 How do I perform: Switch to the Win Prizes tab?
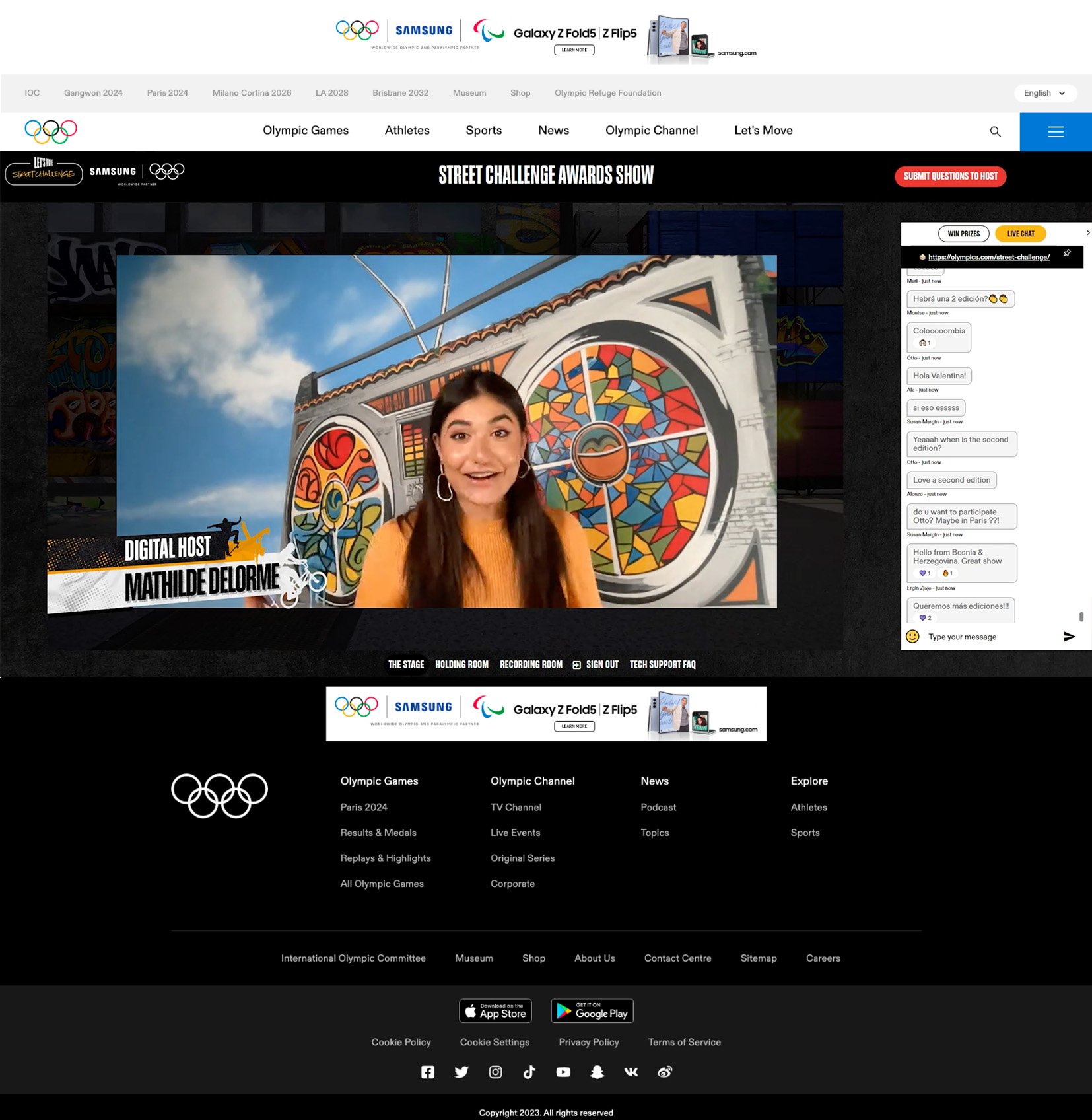coord(963,234)
